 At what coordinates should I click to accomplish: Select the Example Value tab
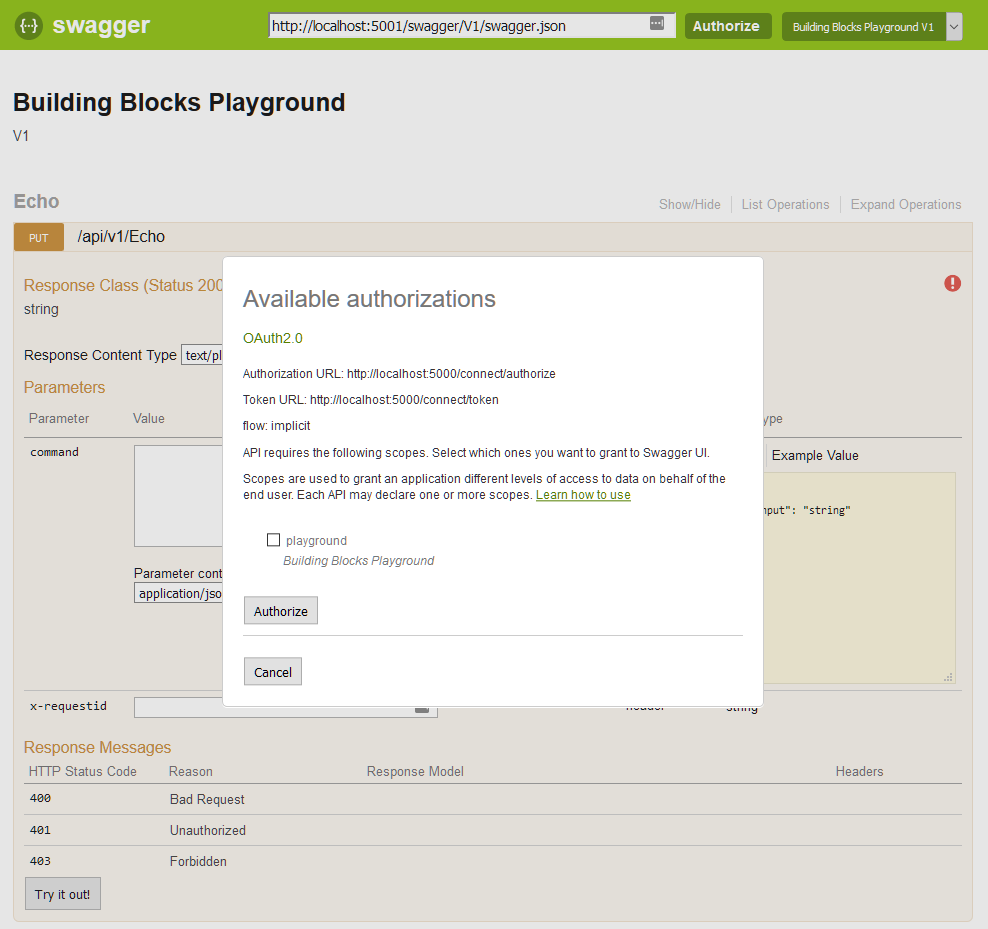(815, 456)
